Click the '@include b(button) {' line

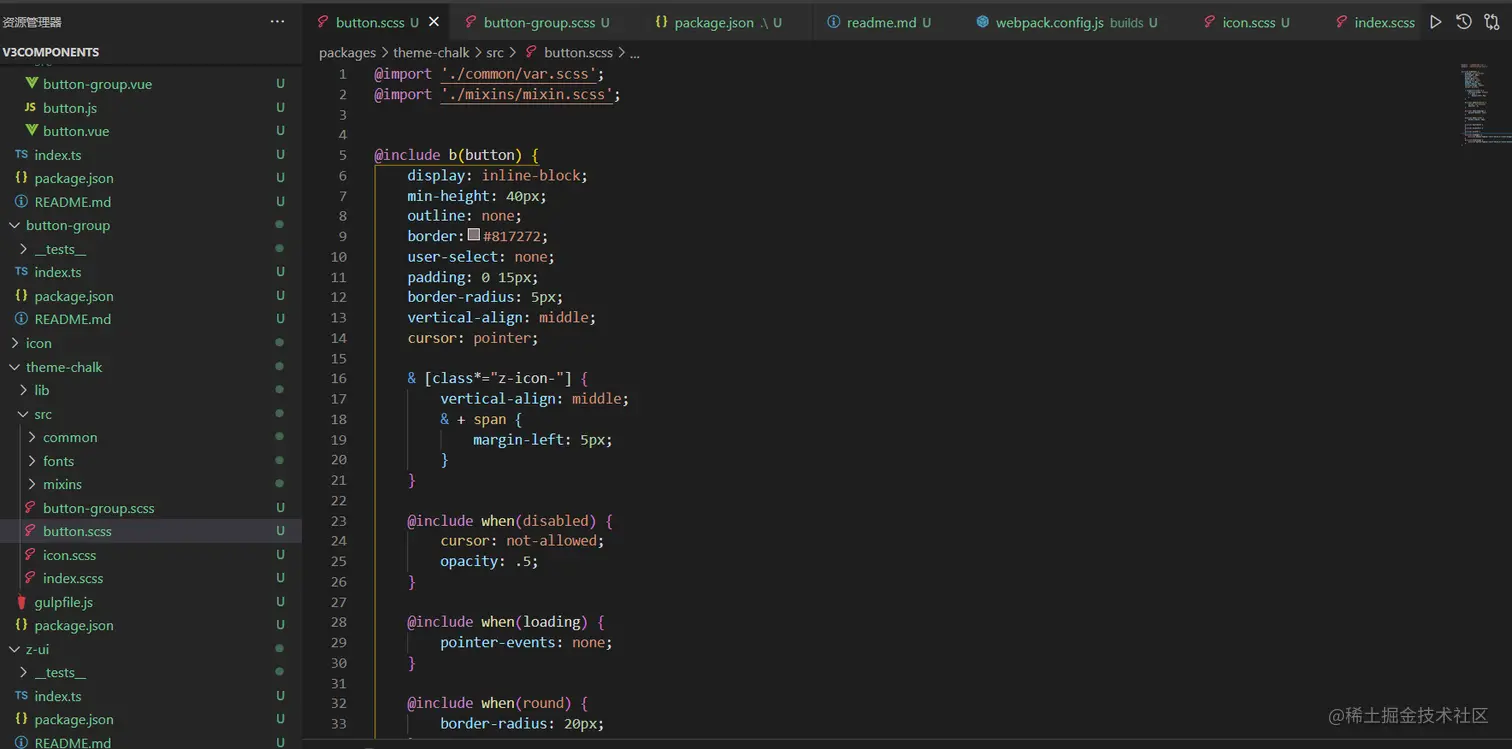pos(456,155)
